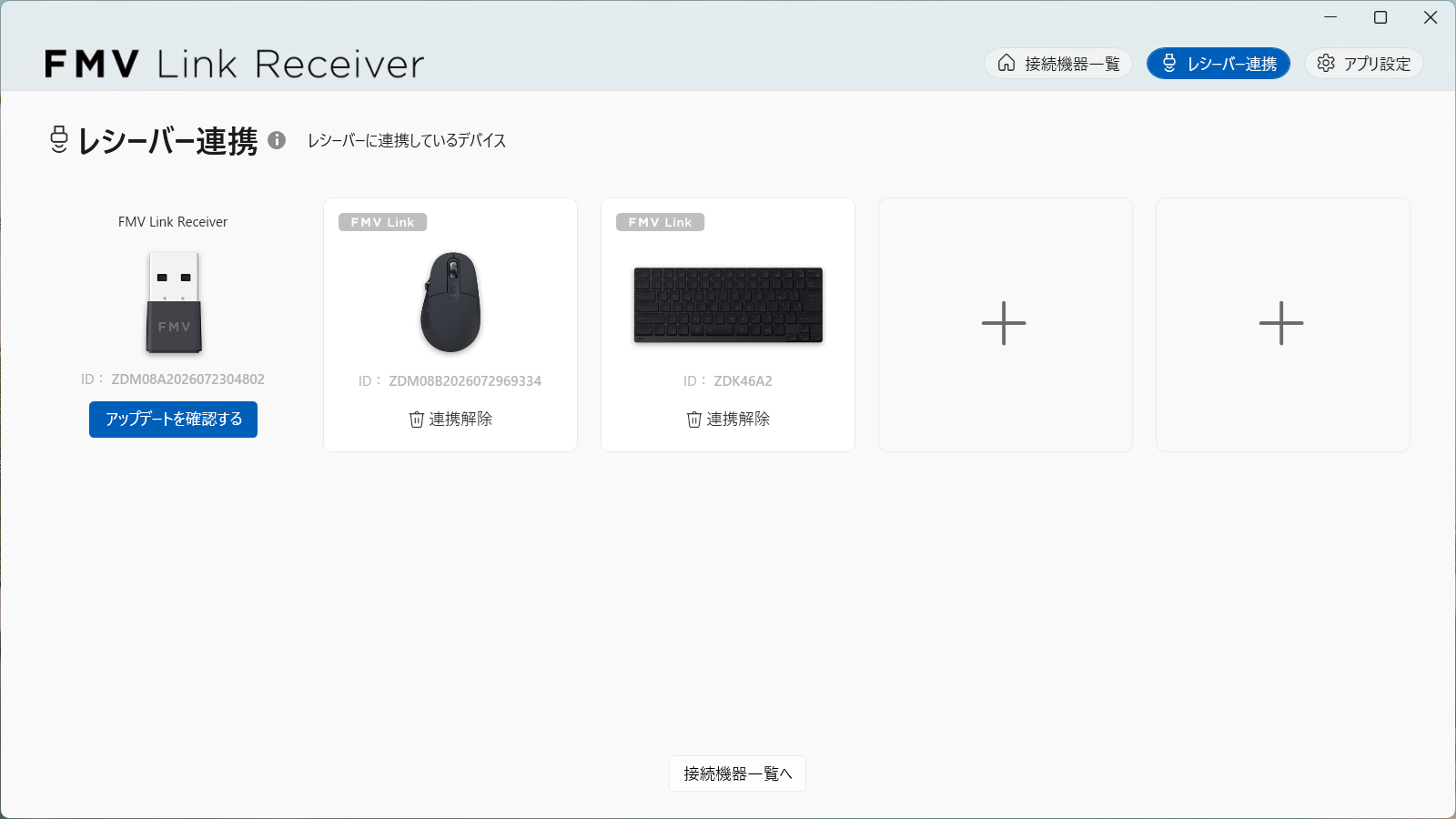Click the アップデートを確認する button
The width and height of the screenshot is (1456, 819).
[173, 420]
